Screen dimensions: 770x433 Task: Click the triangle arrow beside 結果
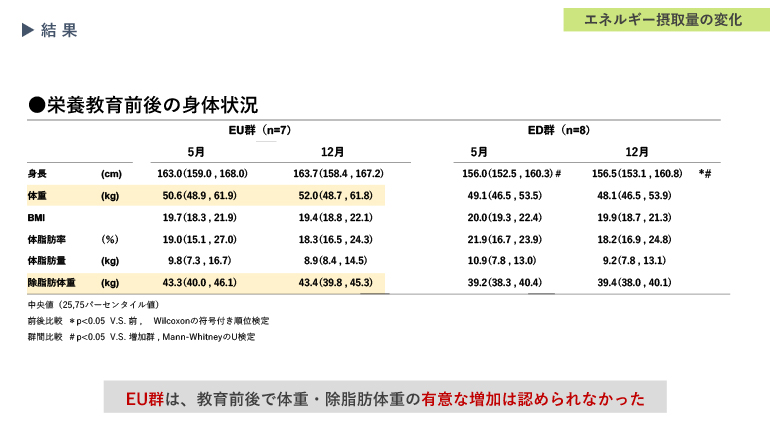click(28, 30)
